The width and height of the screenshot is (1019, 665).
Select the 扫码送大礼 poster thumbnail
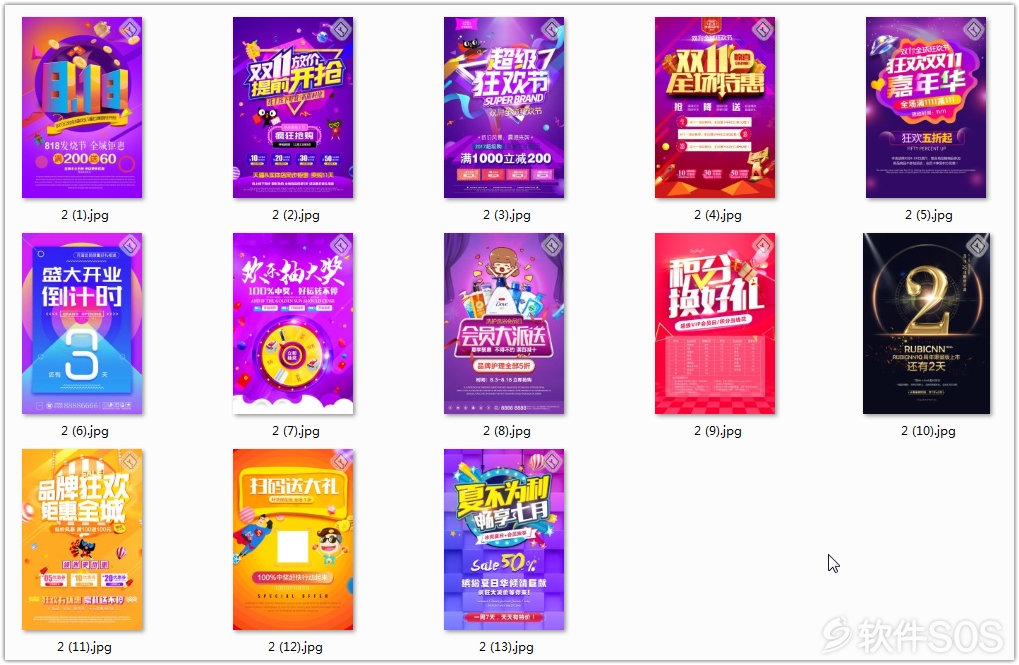[293, 540]
